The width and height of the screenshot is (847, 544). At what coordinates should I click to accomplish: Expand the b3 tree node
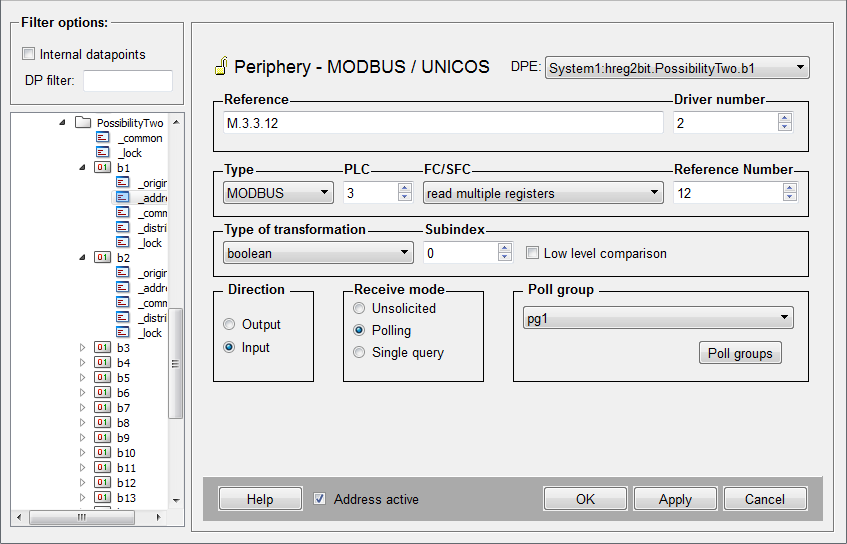click(83, 348)
